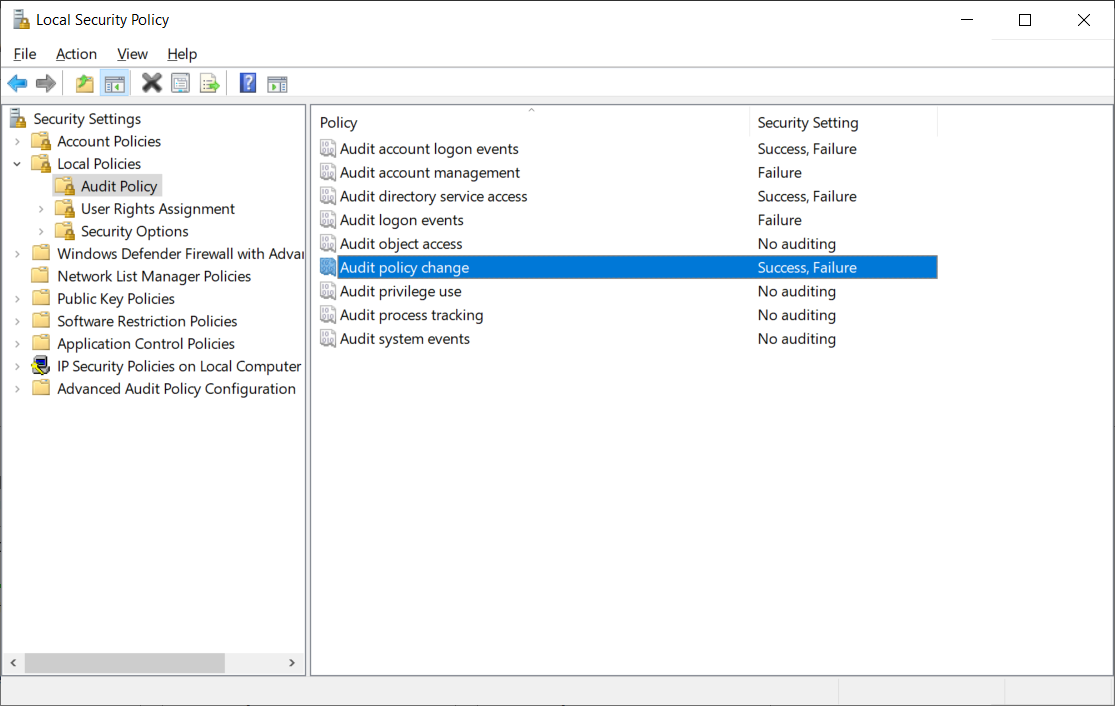Collapse the Local Policies node
The image size is (1115, 706).
16,163
